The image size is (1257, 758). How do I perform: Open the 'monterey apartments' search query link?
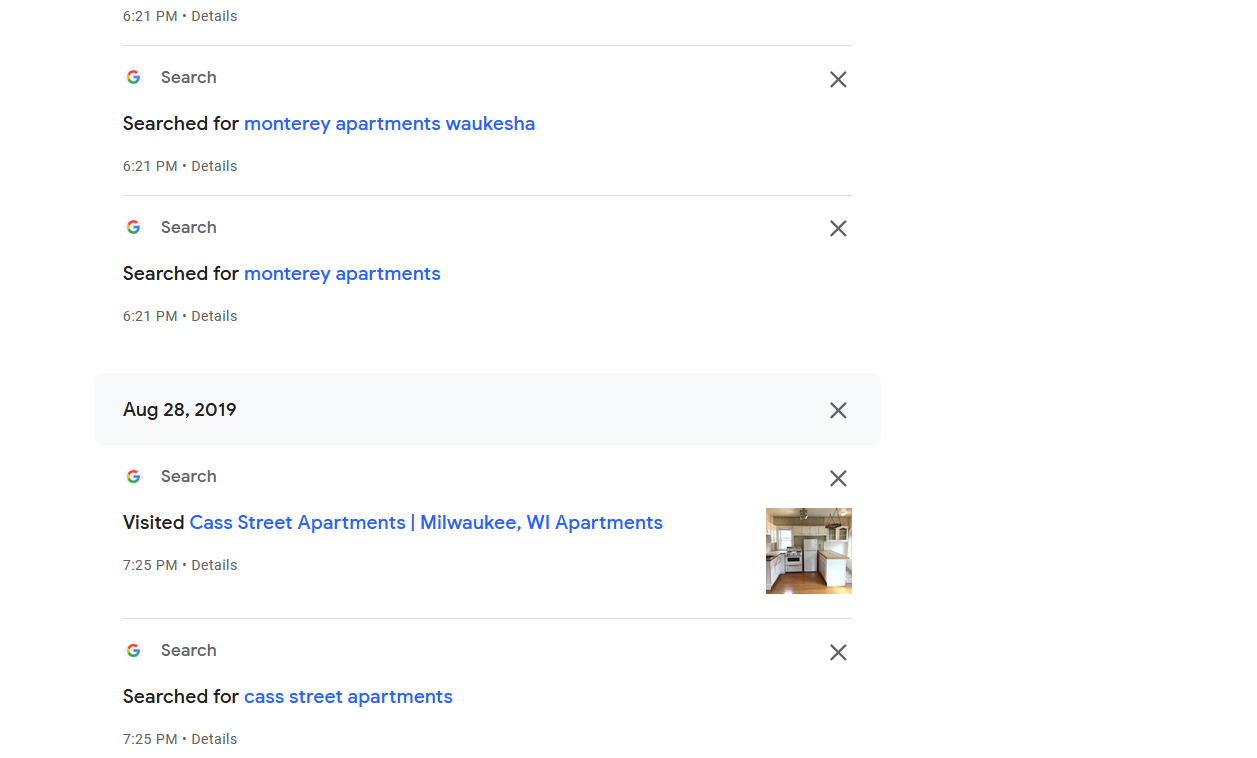(x=342, y=274)
